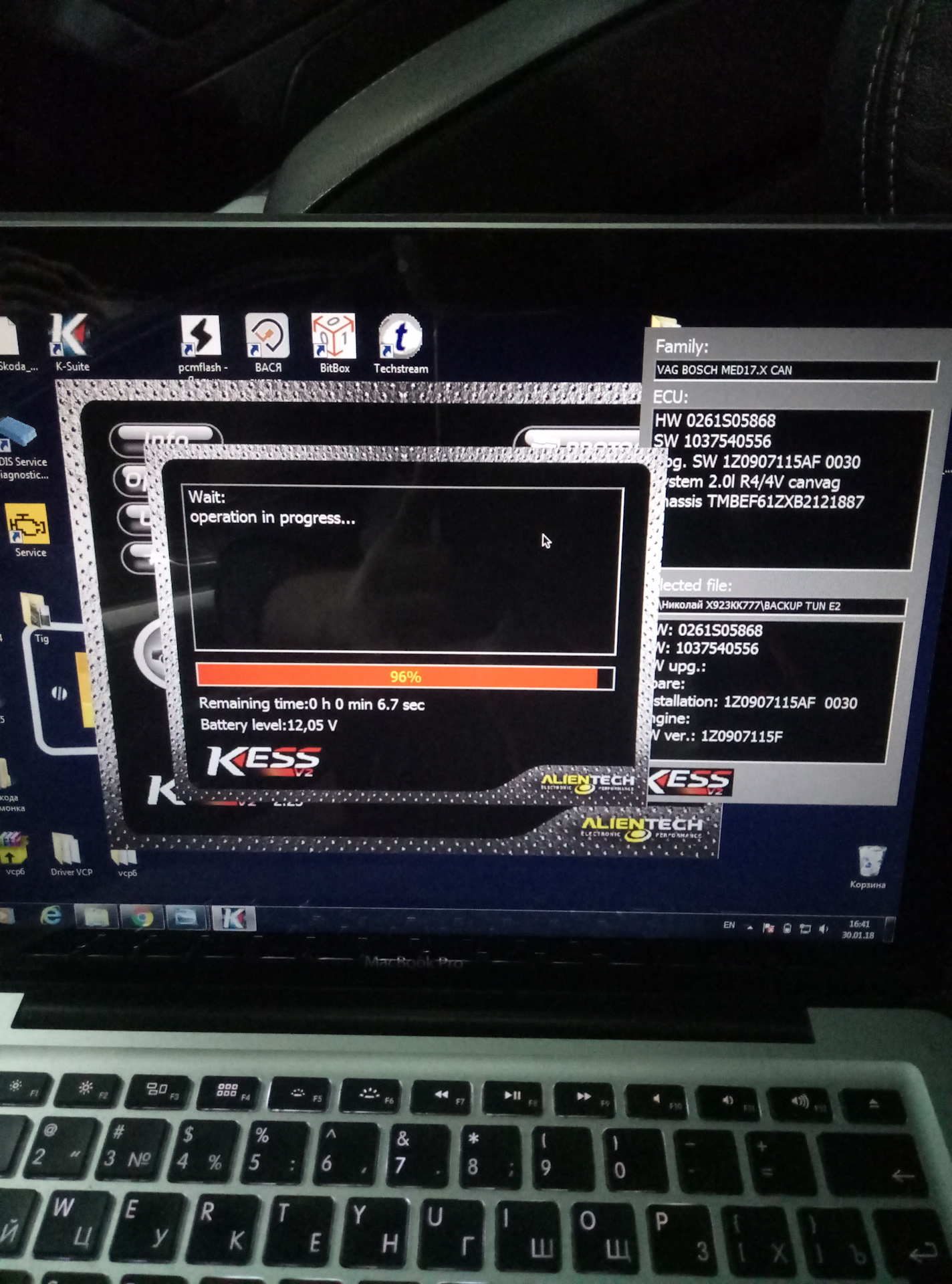This screenshot has height=1284, width=952.
Task: Launch the yellow engine Service shortcut
Action: 29,530
